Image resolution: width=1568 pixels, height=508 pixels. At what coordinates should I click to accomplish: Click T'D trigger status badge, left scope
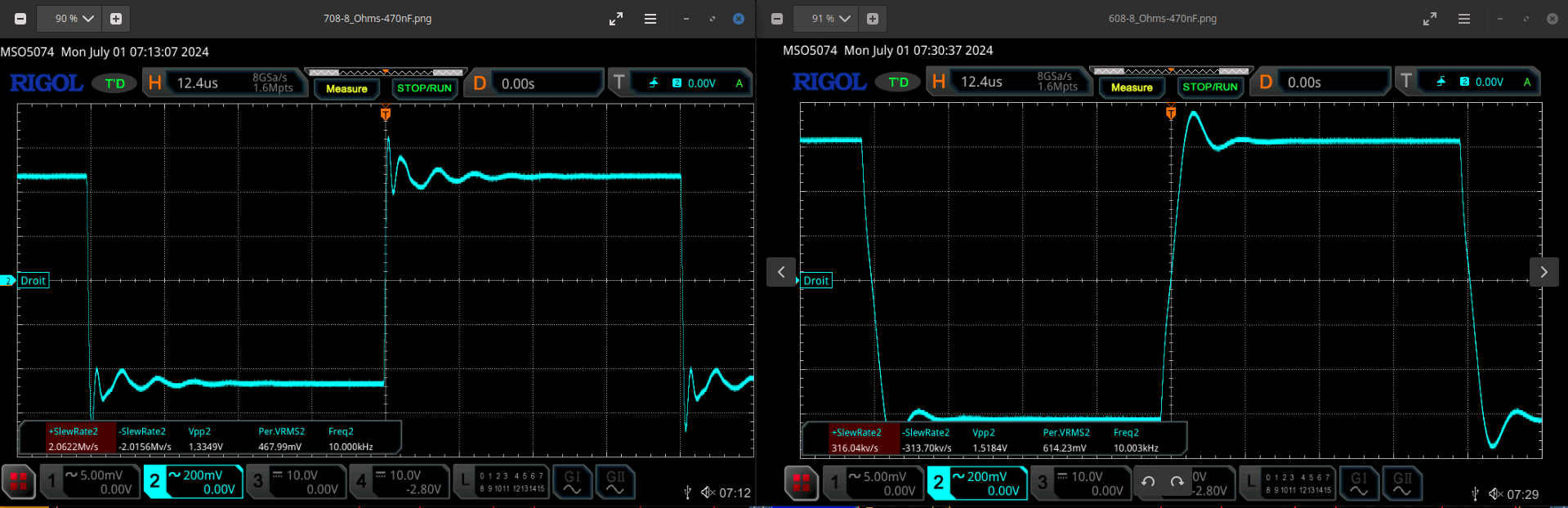coord(114,83)
